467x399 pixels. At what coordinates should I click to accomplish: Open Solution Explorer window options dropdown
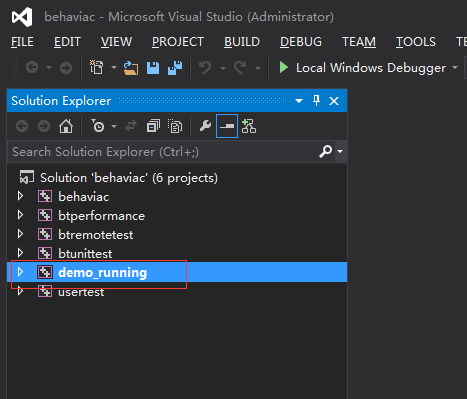299,101
